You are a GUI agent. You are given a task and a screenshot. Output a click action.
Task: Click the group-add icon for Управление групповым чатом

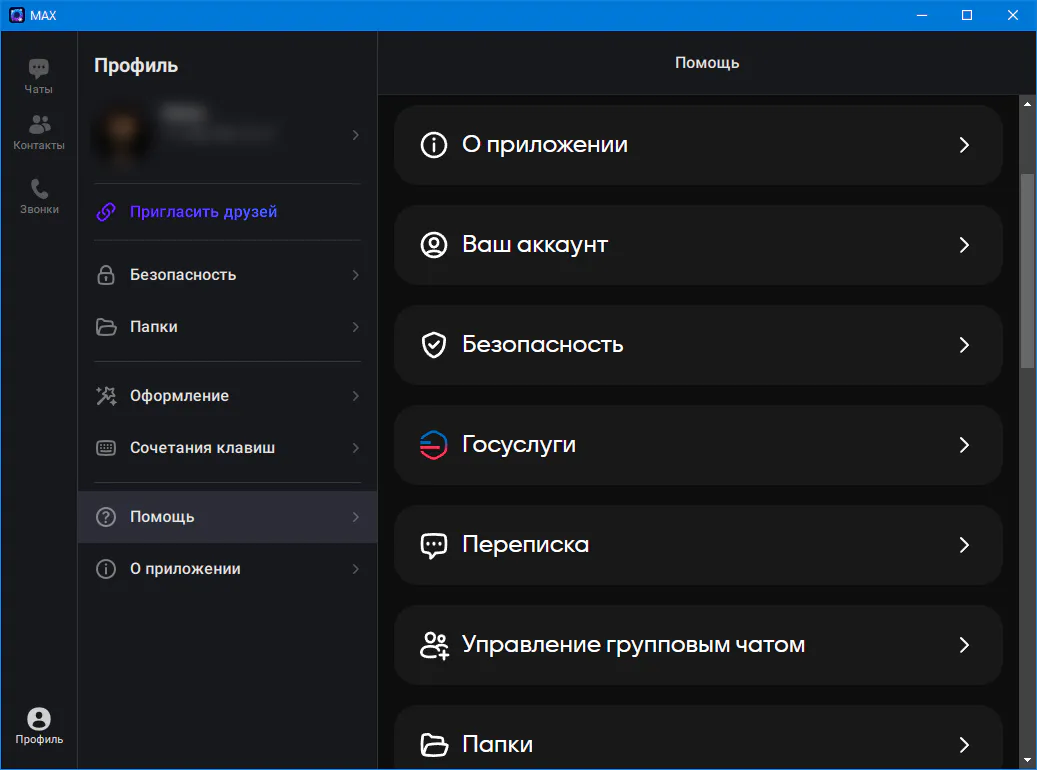[433, 645]
